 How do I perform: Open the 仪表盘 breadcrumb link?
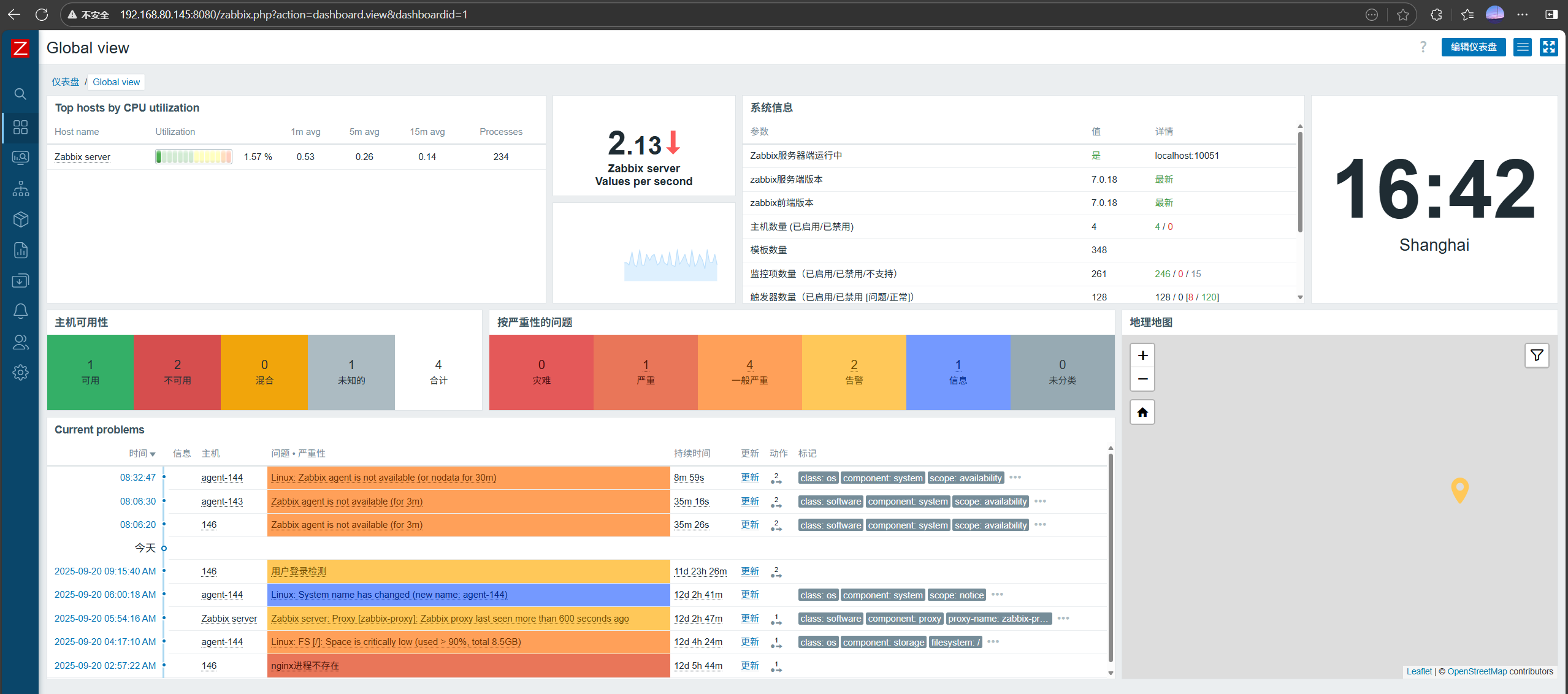click(66, 82)
